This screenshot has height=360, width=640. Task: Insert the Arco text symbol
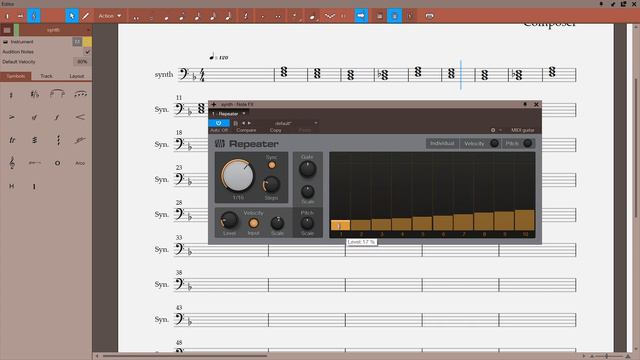pyautogui.click(x=80, y=163)
